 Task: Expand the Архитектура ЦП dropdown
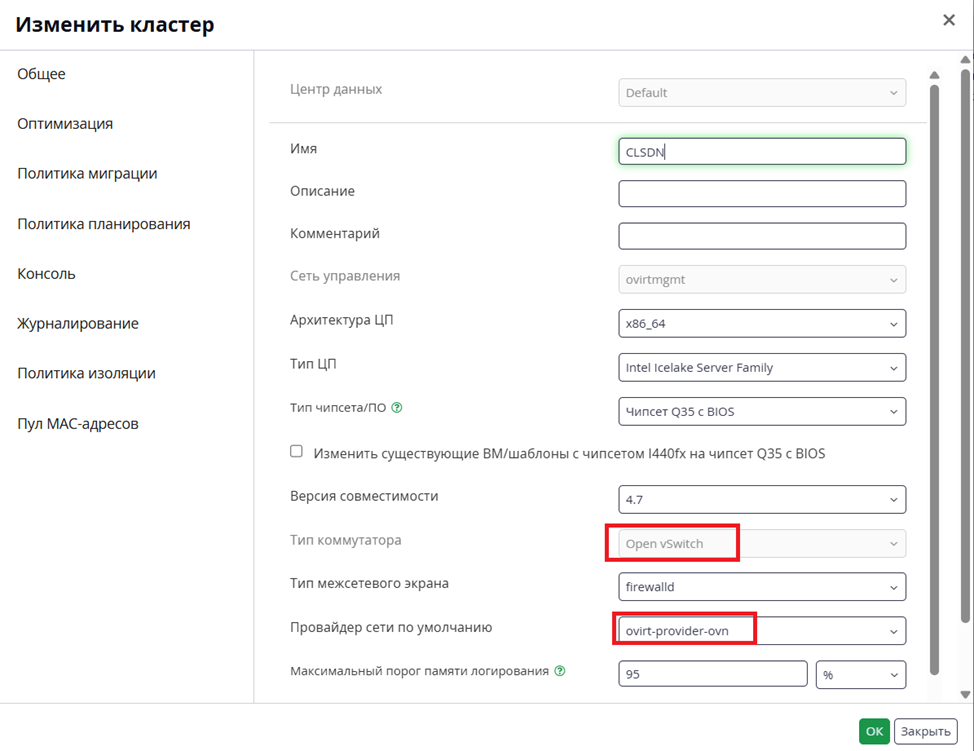point(762,324)
